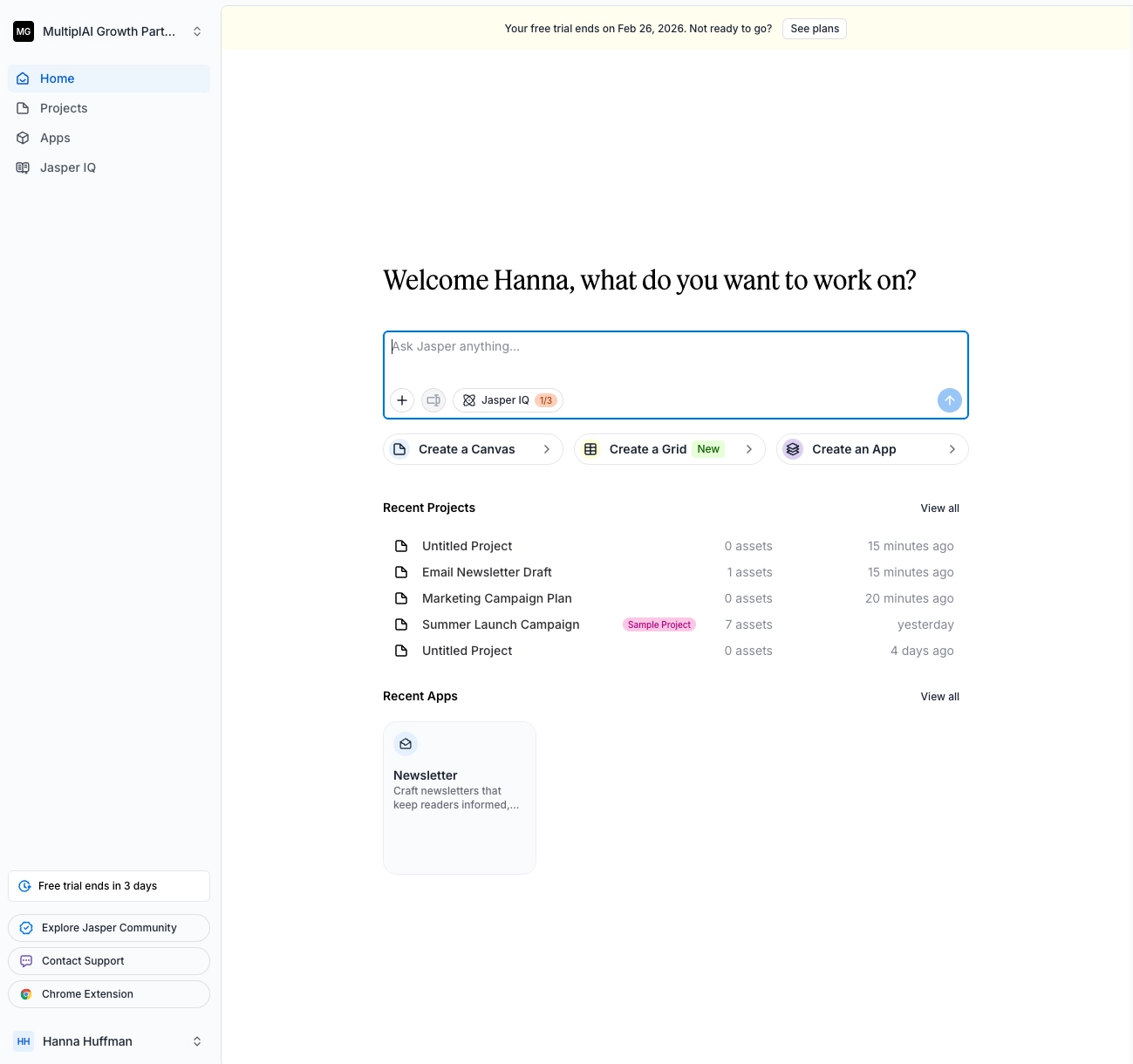1133x1064 pixels.
Task: Click the blue send arrow button
Action: tap(949, 400)
